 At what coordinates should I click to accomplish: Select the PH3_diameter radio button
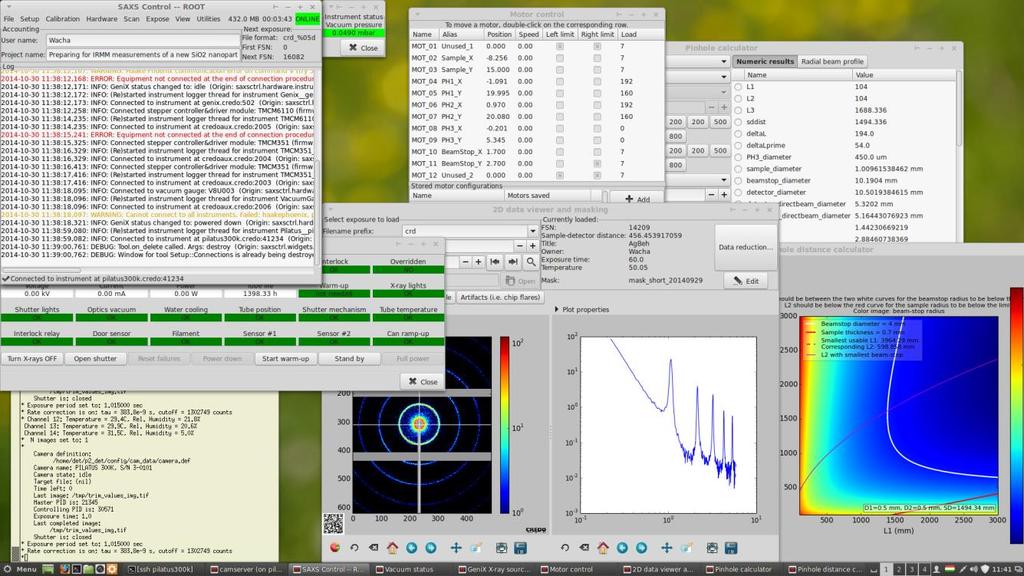coord(738,157)
